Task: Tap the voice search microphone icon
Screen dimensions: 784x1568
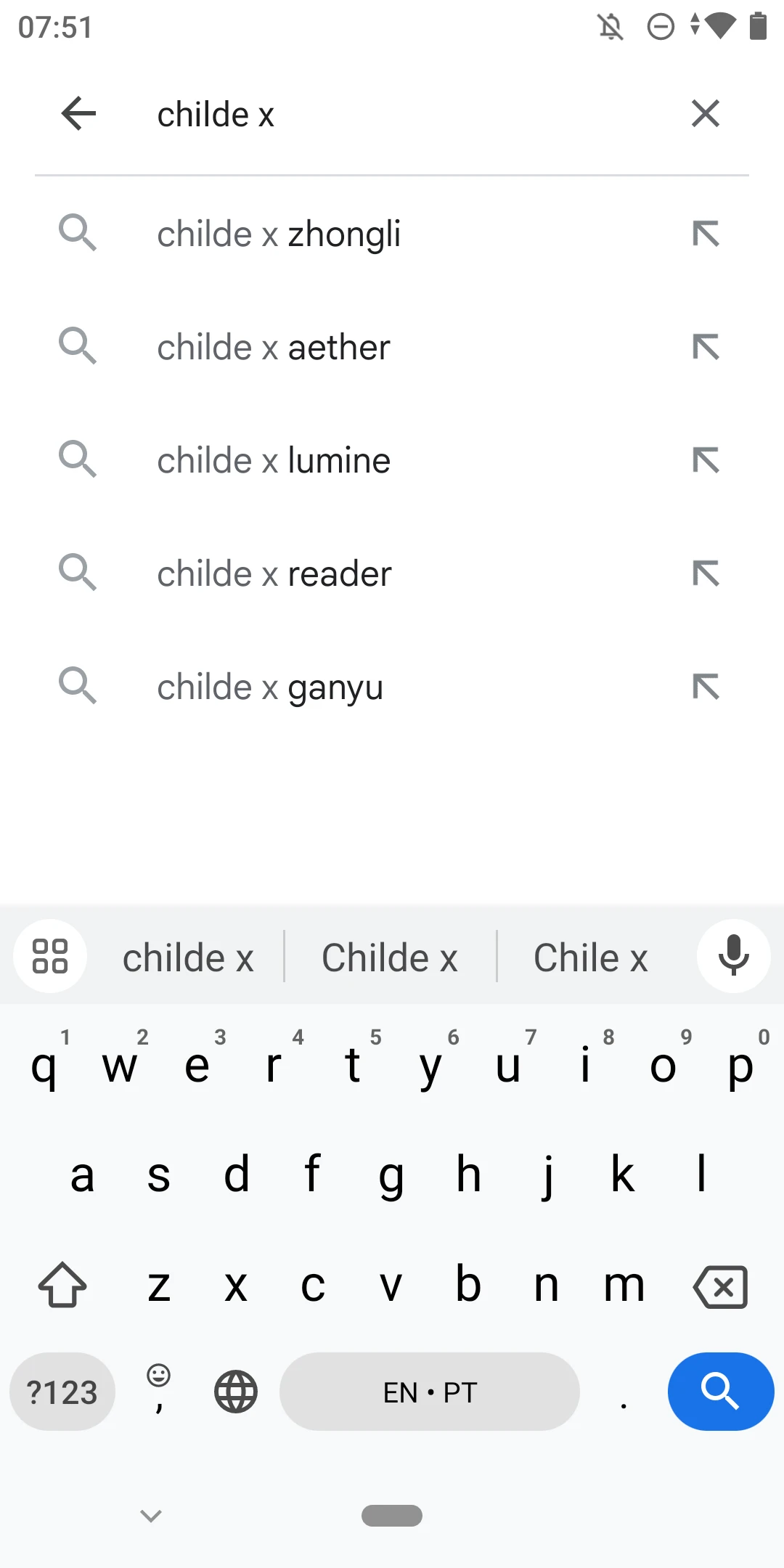Action: tap(733, 956)
